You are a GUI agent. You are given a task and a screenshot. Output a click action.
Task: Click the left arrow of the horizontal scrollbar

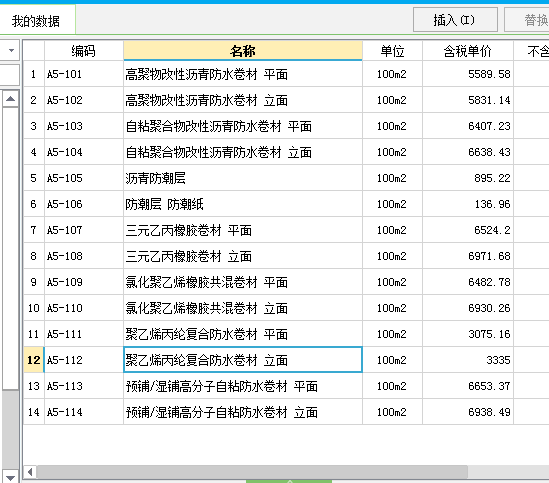click(x=30, y=472)
